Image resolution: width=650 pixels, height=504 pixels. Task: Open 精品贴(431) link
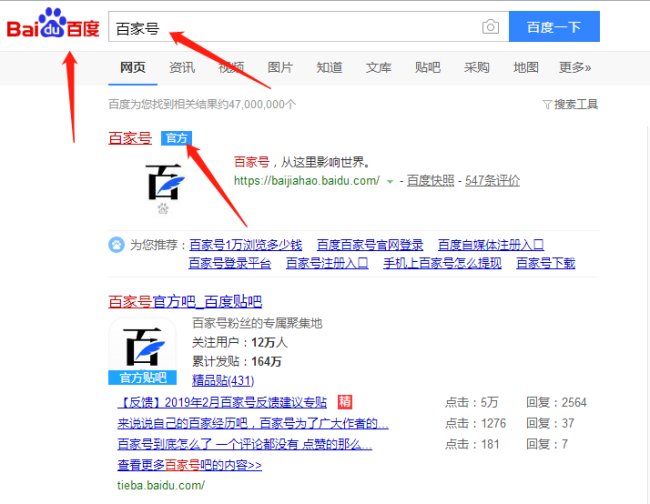[x=223, y=380]
